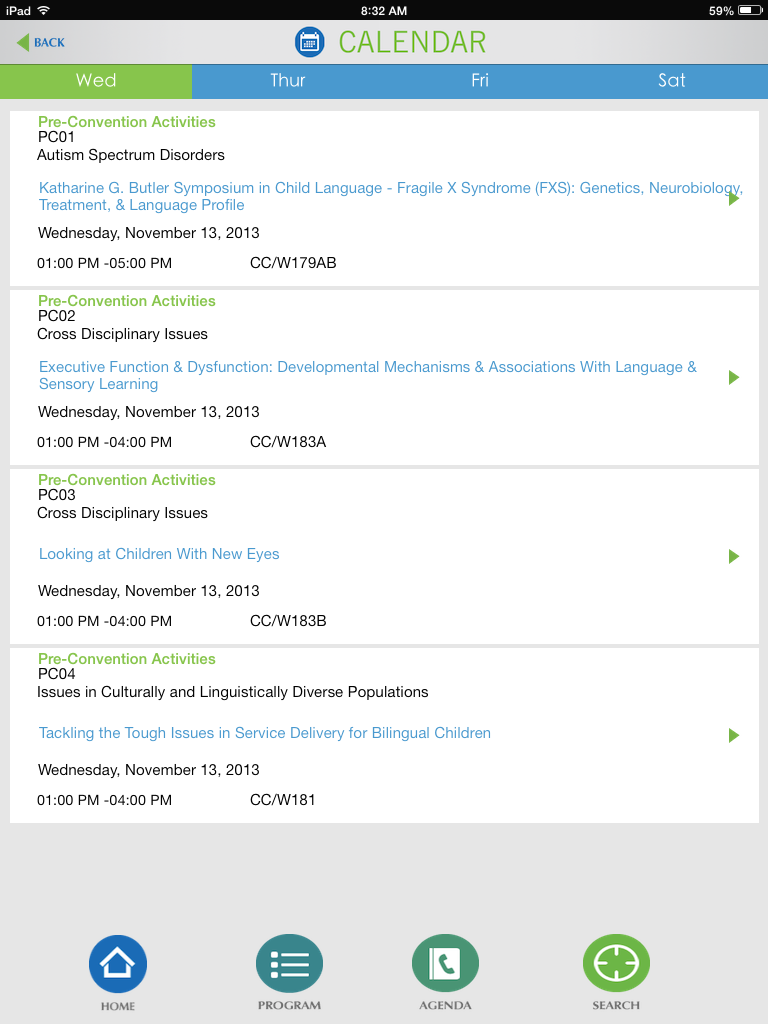Expand details for the Autism Spectrum Disorders session
Image resolution: width=768 pixels, height=1024 pixels.
[733, 198]
